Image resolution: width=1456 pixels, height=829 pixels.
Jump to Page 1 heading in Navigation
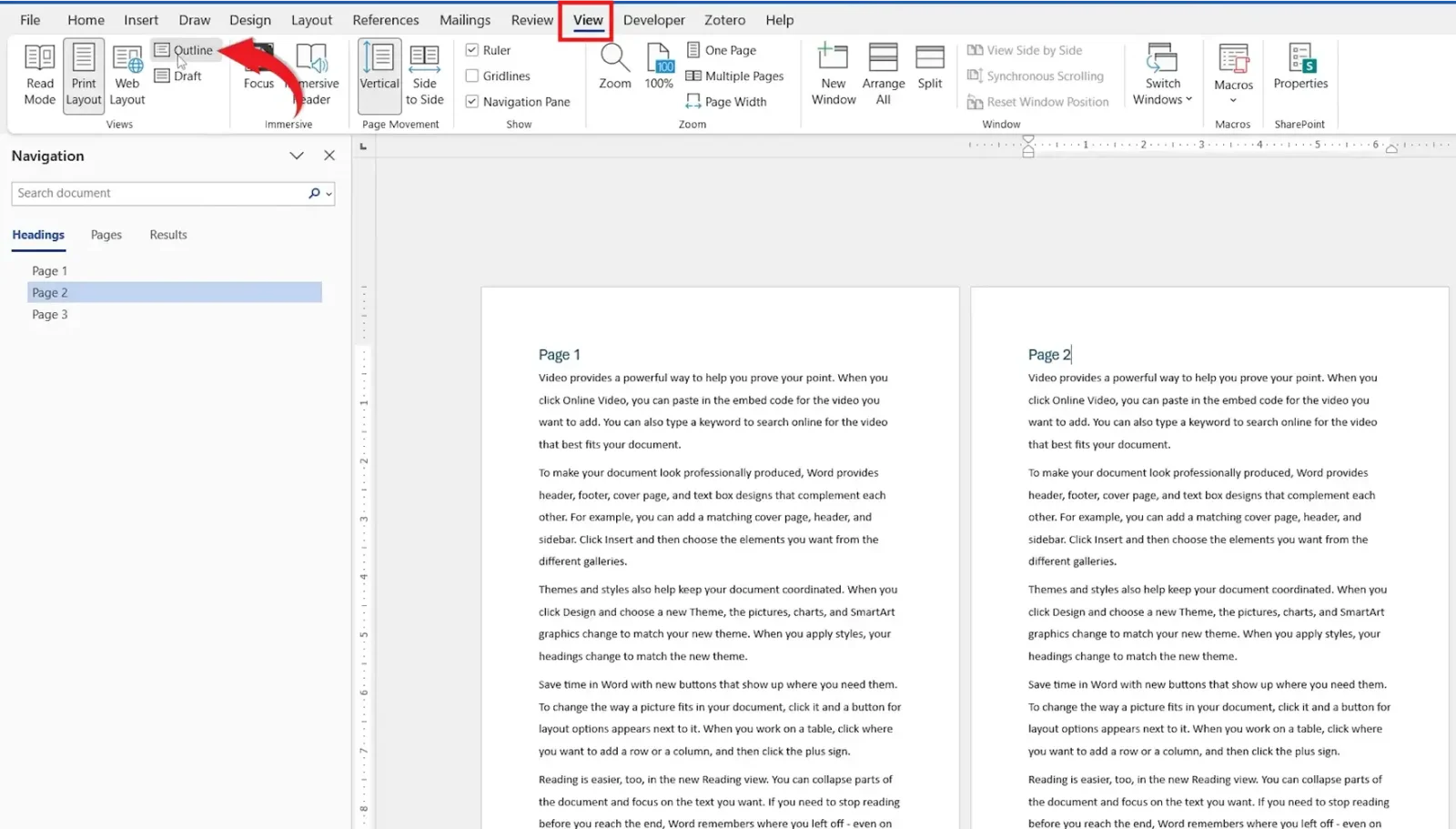pyautogui.click(x=50, y=270)
